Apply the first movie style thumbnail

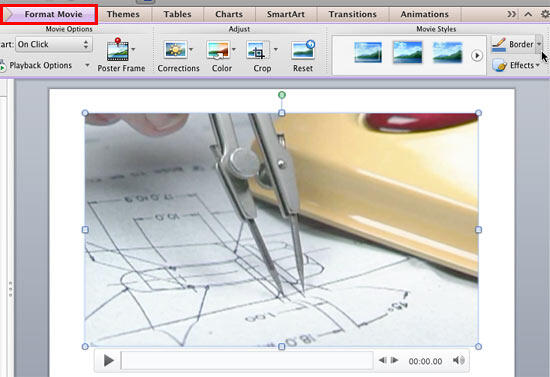click(368, 53)
